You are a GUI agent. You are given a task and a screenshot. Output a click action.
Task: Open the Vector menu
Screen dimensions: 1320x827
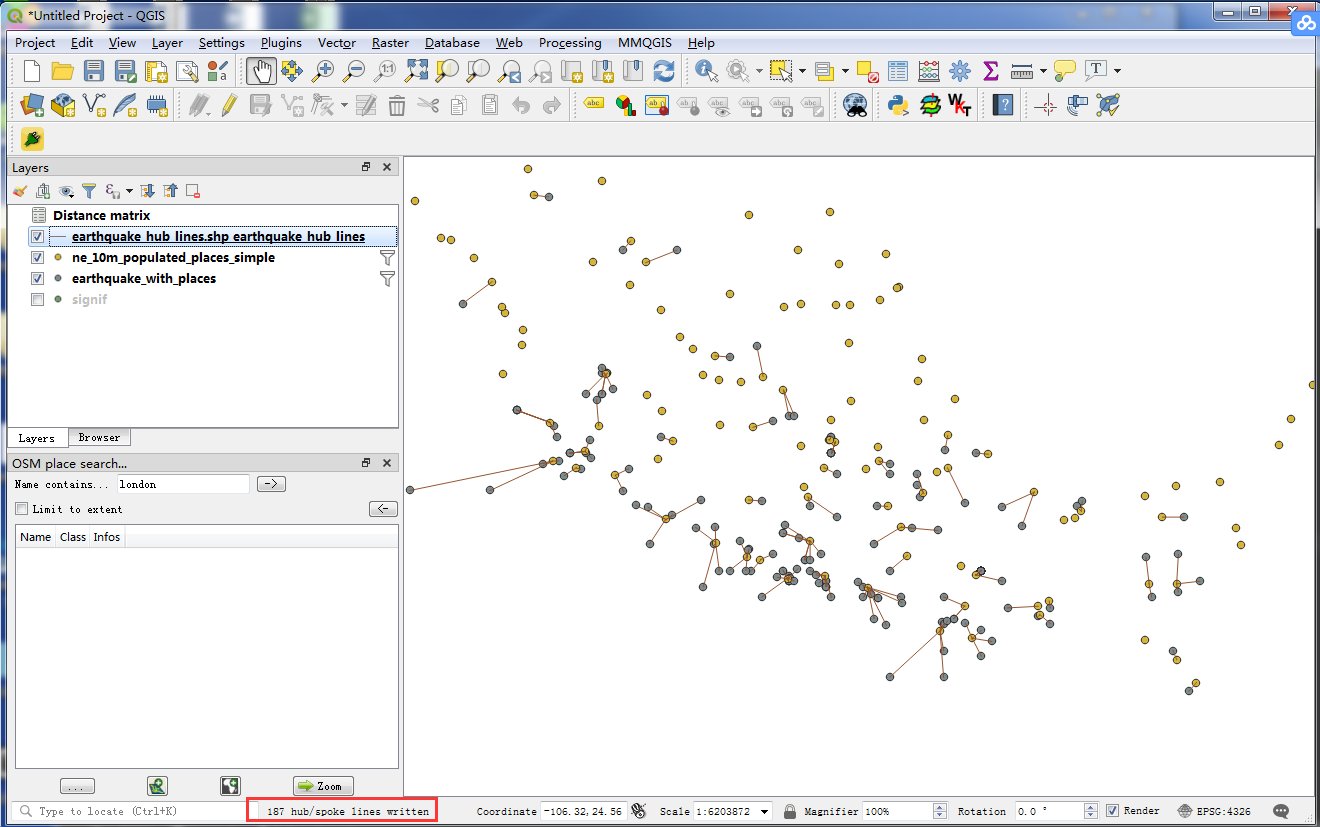[x=337, y=43]
